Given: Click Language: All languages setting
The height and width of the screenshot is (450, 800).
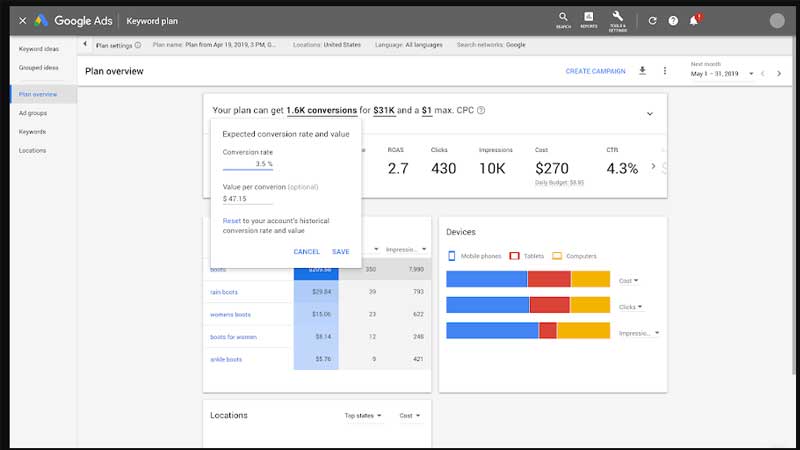Looking at the screenshot, I should 409,45.
